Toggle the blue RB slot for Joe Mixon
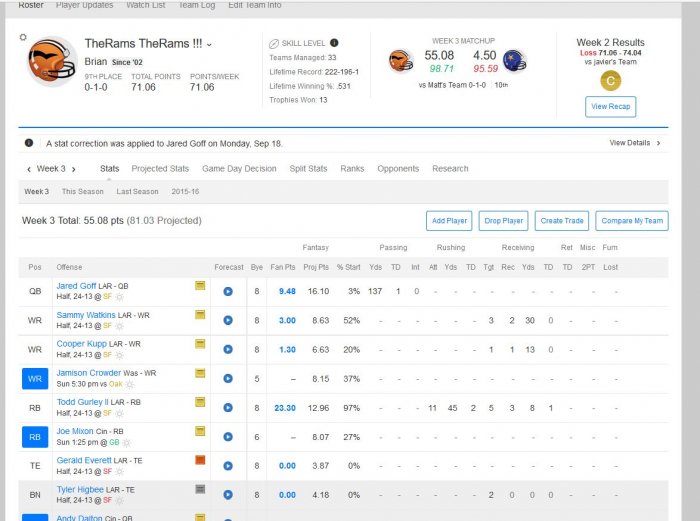The height and width of the screenshot is (521, 700). pos(35,437)
